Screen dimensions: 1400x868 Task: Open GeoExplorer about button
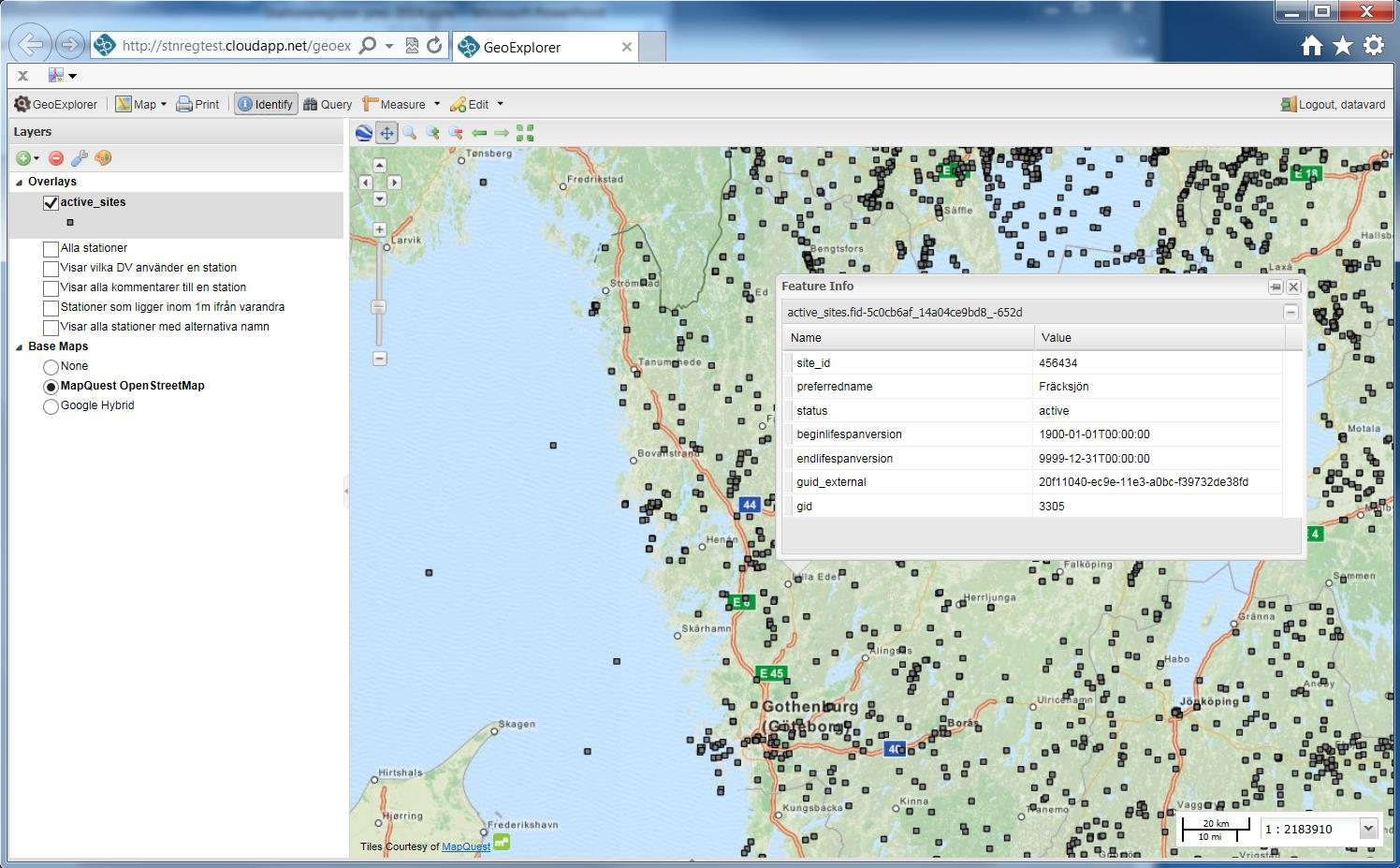click(x=56, y=104)
